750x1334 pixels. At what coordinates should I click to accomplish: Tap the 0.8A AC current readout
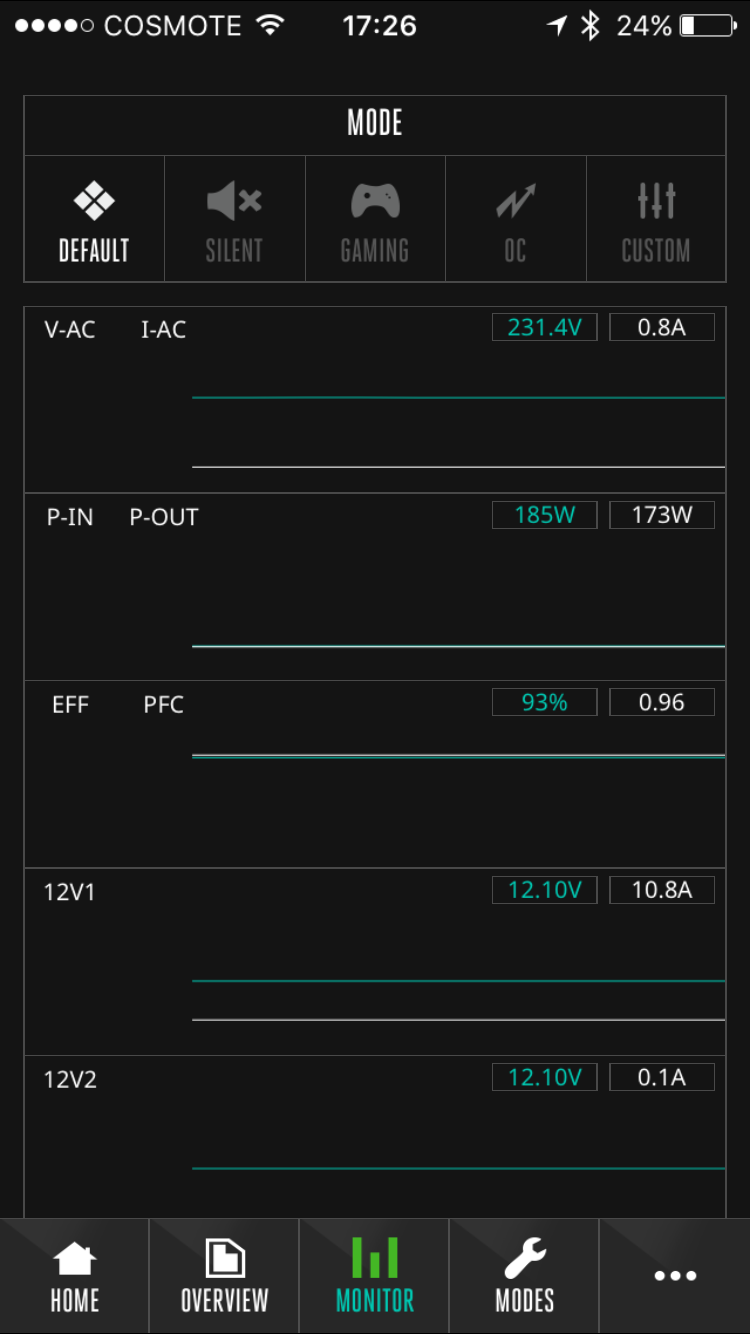(x=662, y=327)
